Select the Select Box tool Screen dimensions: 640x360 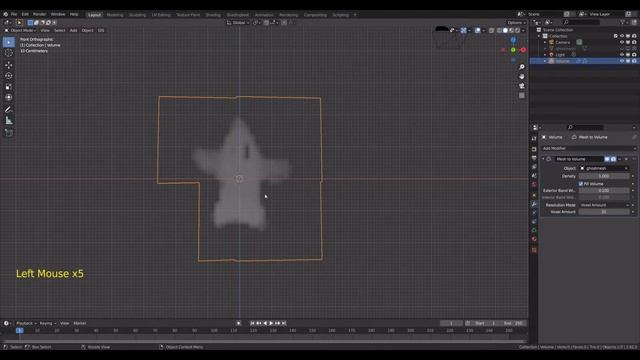pos(9,42)
